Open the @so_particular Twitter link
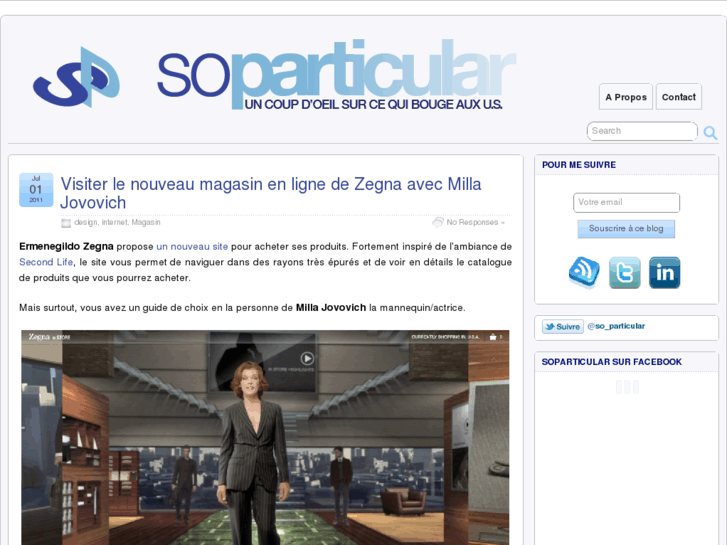The height and width of the screenshot is (545, 727). [x=616, y=326]
